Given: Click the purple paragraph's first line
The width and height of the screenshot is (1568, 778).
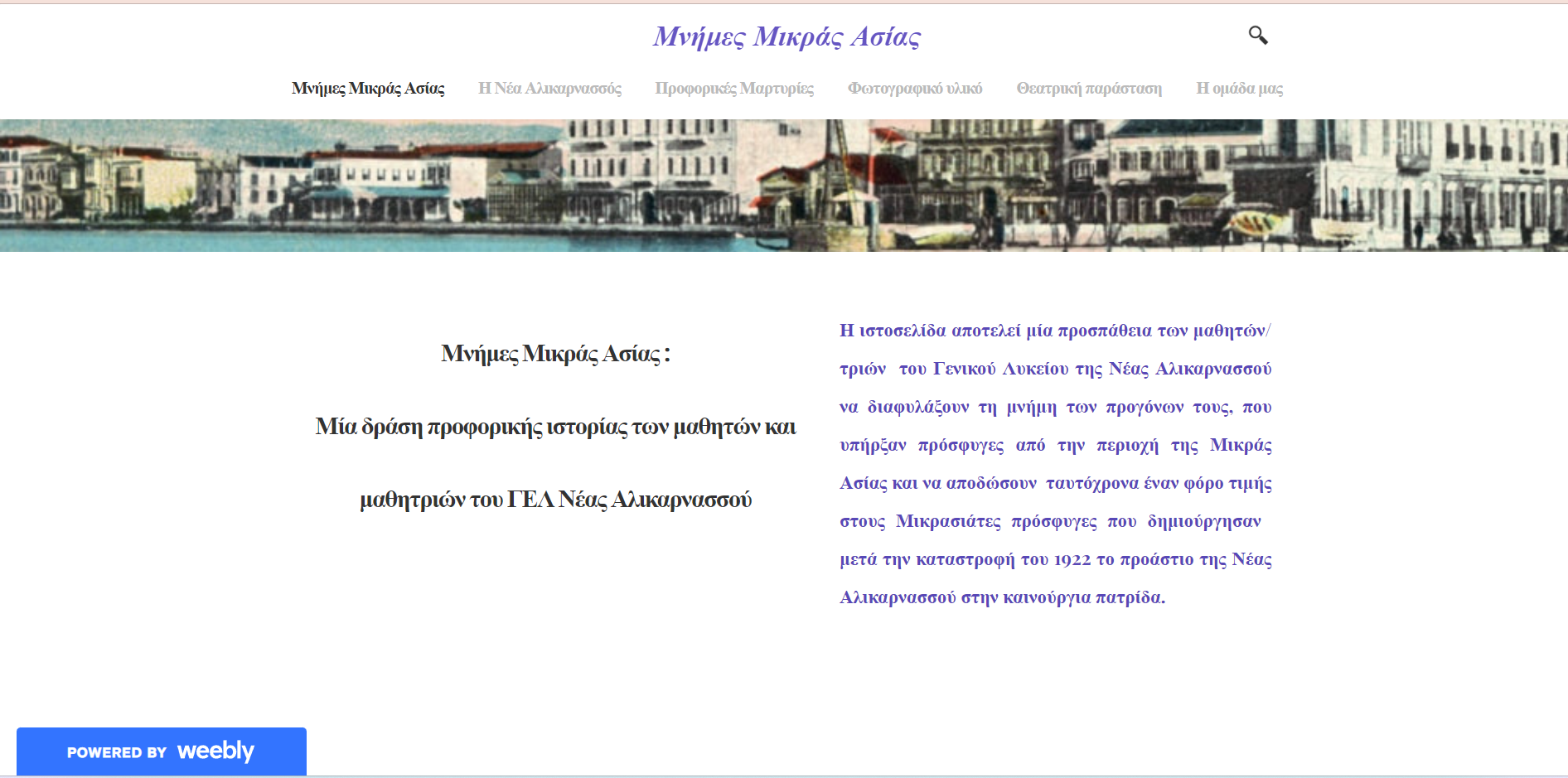Looking at the screenshot, I should [1054, 331].
